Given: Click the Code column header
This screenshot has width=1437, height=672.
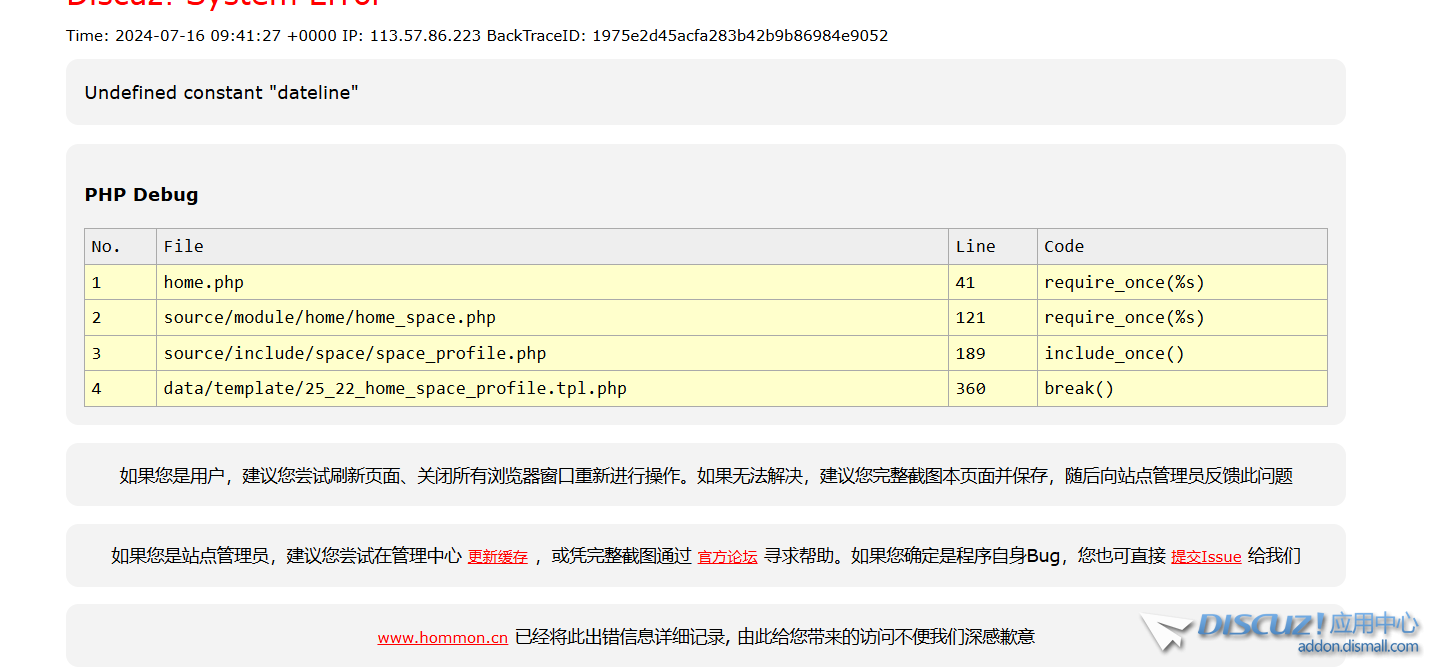Looking at the screenshot, I should click(1182, 246).
